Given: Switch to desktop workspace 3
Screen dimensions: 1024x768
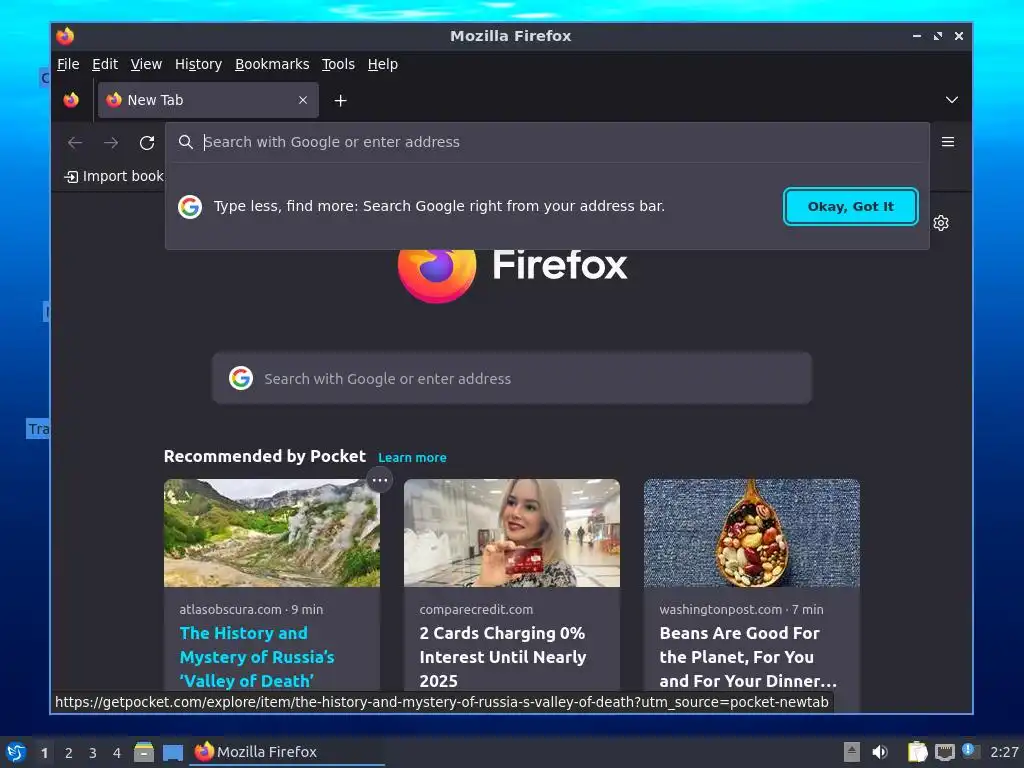Looking at the screenshot, I should (x=93, y=753).
